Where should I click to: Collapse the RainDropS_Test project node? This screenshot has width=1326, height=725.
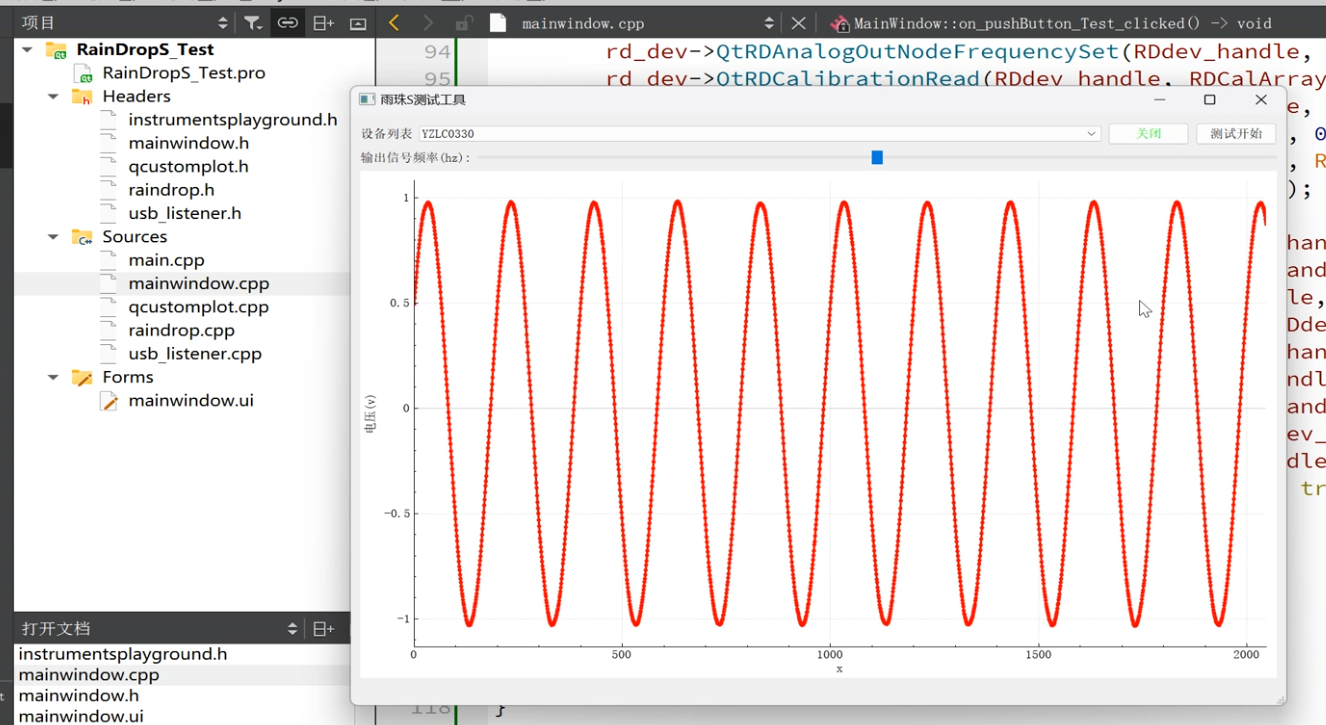[x=27, y=49]
